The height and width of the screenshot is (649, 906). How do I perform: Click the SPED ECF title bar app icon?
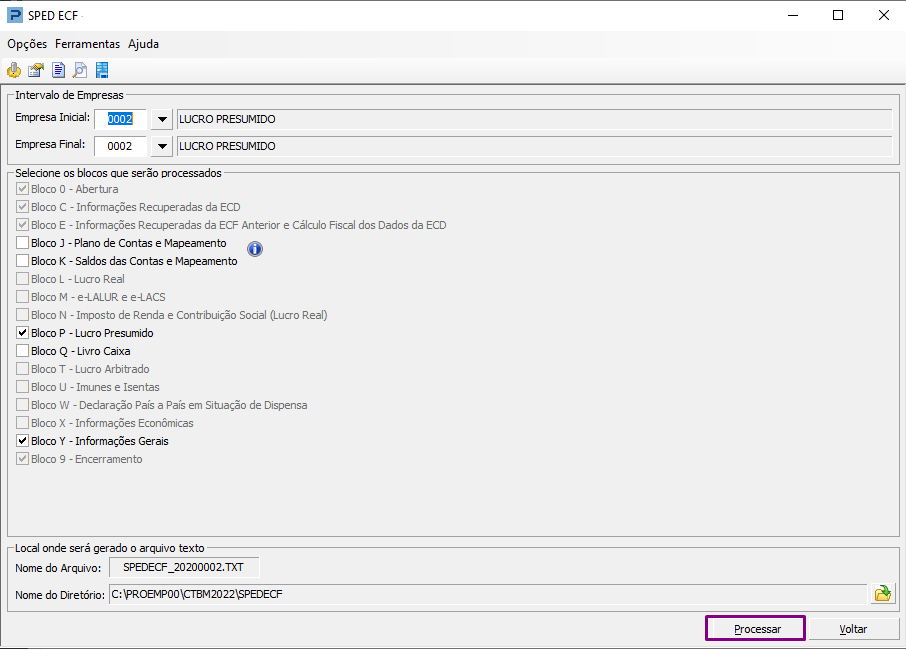coord(14,15)
